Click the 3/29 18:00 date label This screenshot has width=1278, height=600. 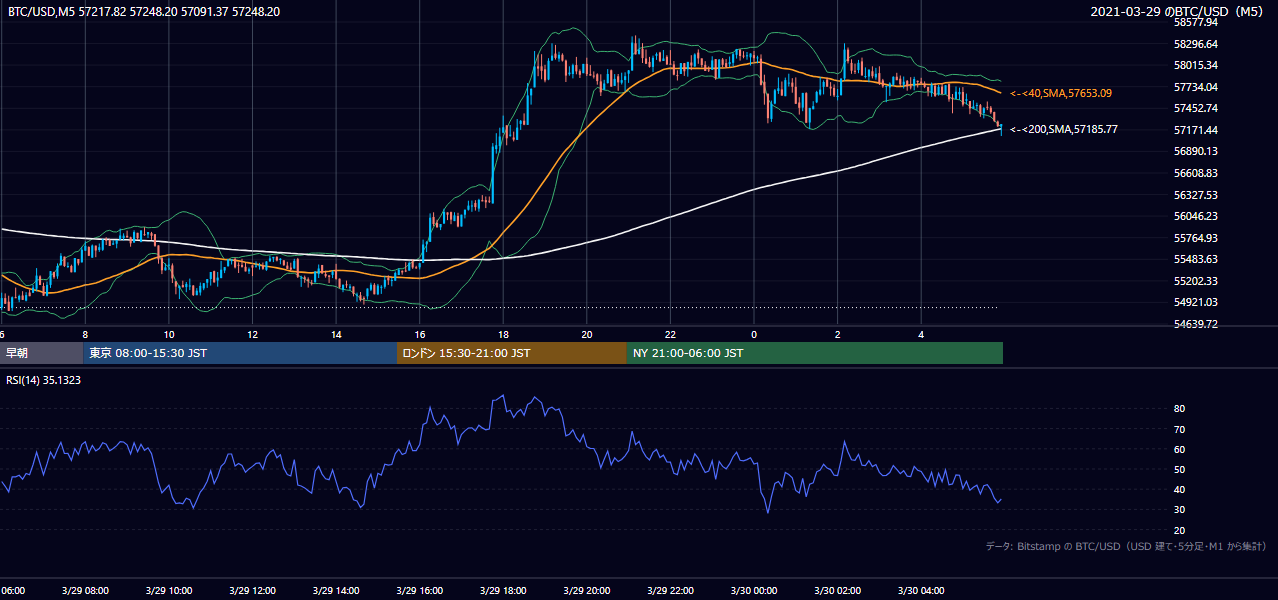pos(503,591)
